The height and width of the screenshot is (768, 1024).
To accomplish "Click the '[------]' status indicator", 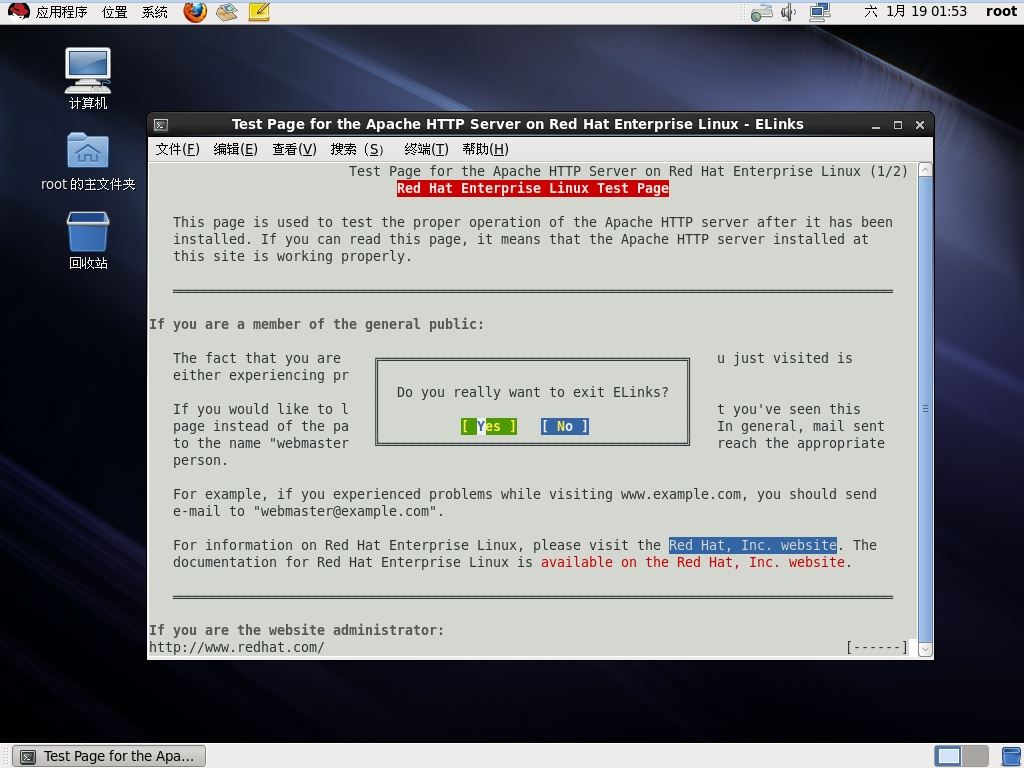I will pos(876,647).
